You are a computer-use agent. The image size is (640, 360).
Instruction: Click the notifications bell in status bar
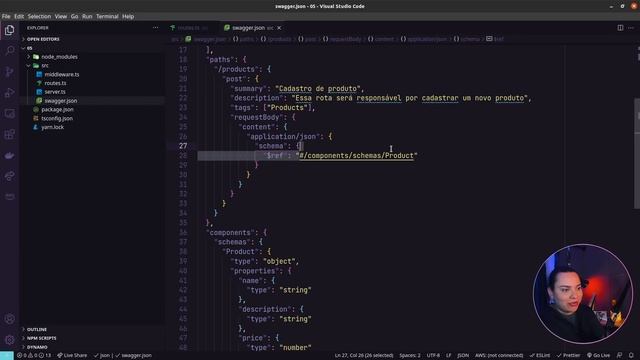pyautogui.click(x=631, y=356)
